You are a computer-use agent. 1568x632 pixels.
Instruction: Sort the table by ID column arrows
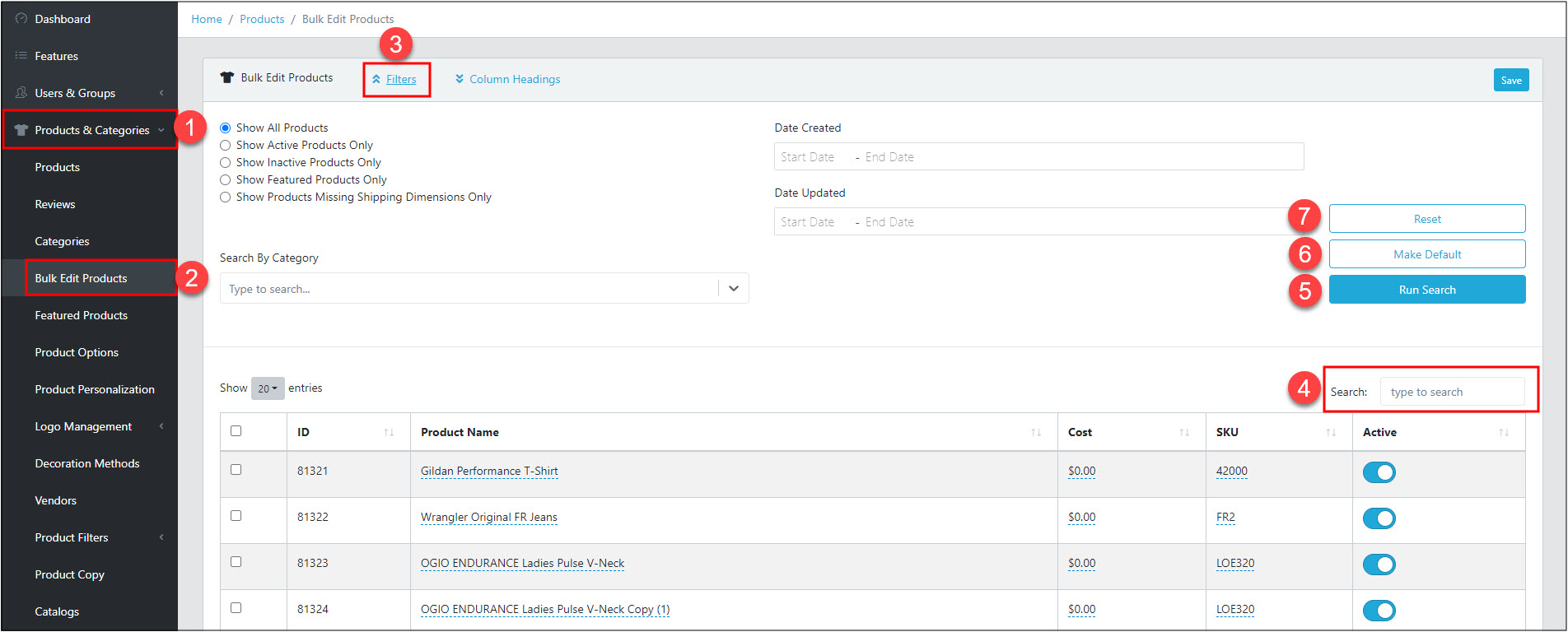point(389,433)
